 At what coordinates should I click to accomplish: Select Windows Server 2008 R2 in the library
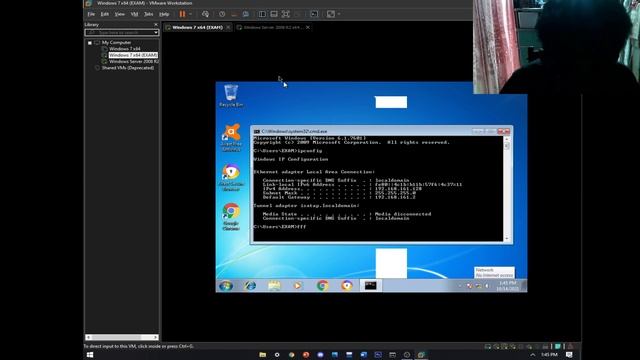tap(133, 61)
